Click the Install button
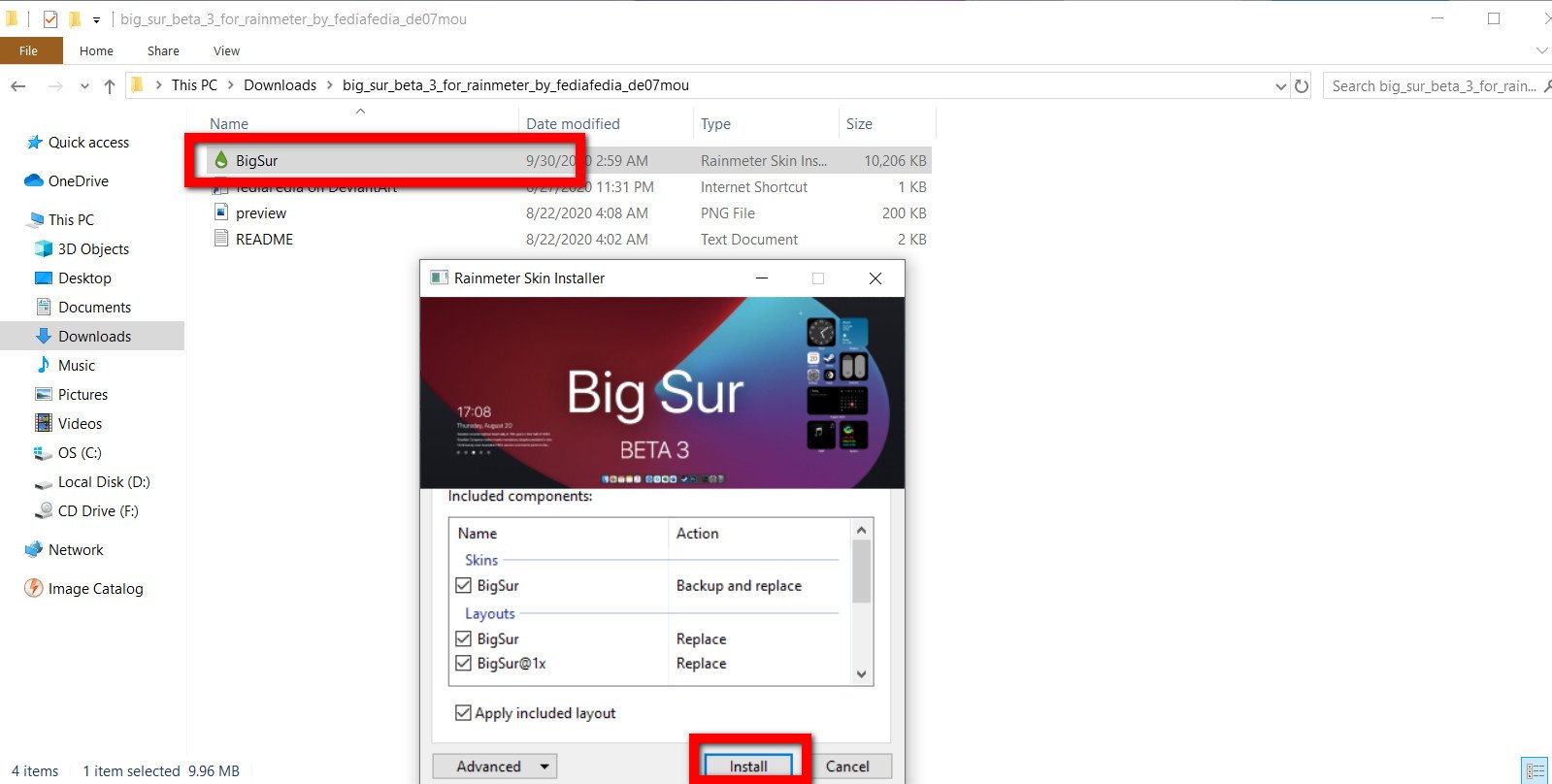The image size is (1552, 784). (748, 766)
